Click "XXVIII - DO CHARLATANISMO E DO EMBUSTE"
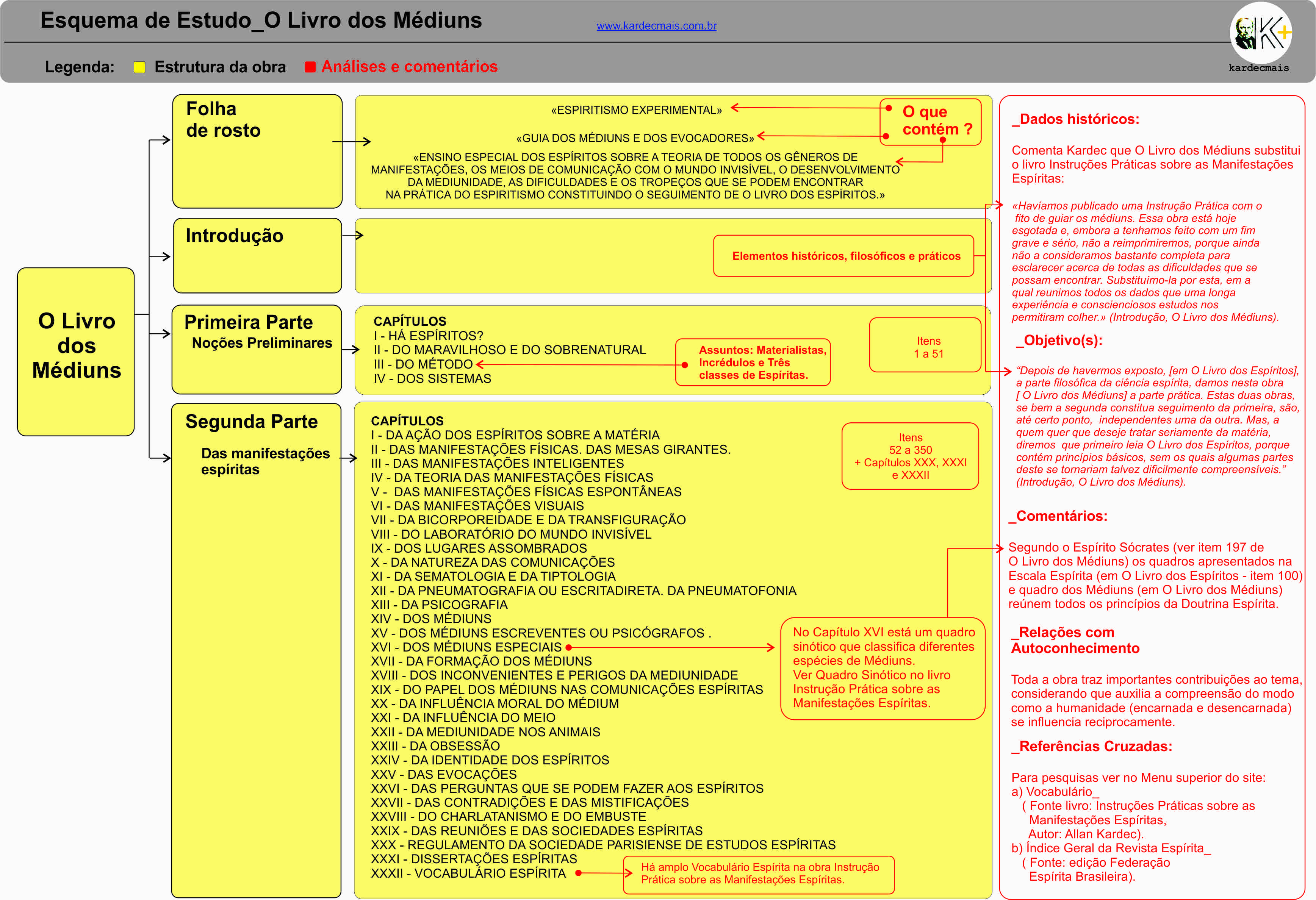The image size is (1316, 900). tap(509, 816)
